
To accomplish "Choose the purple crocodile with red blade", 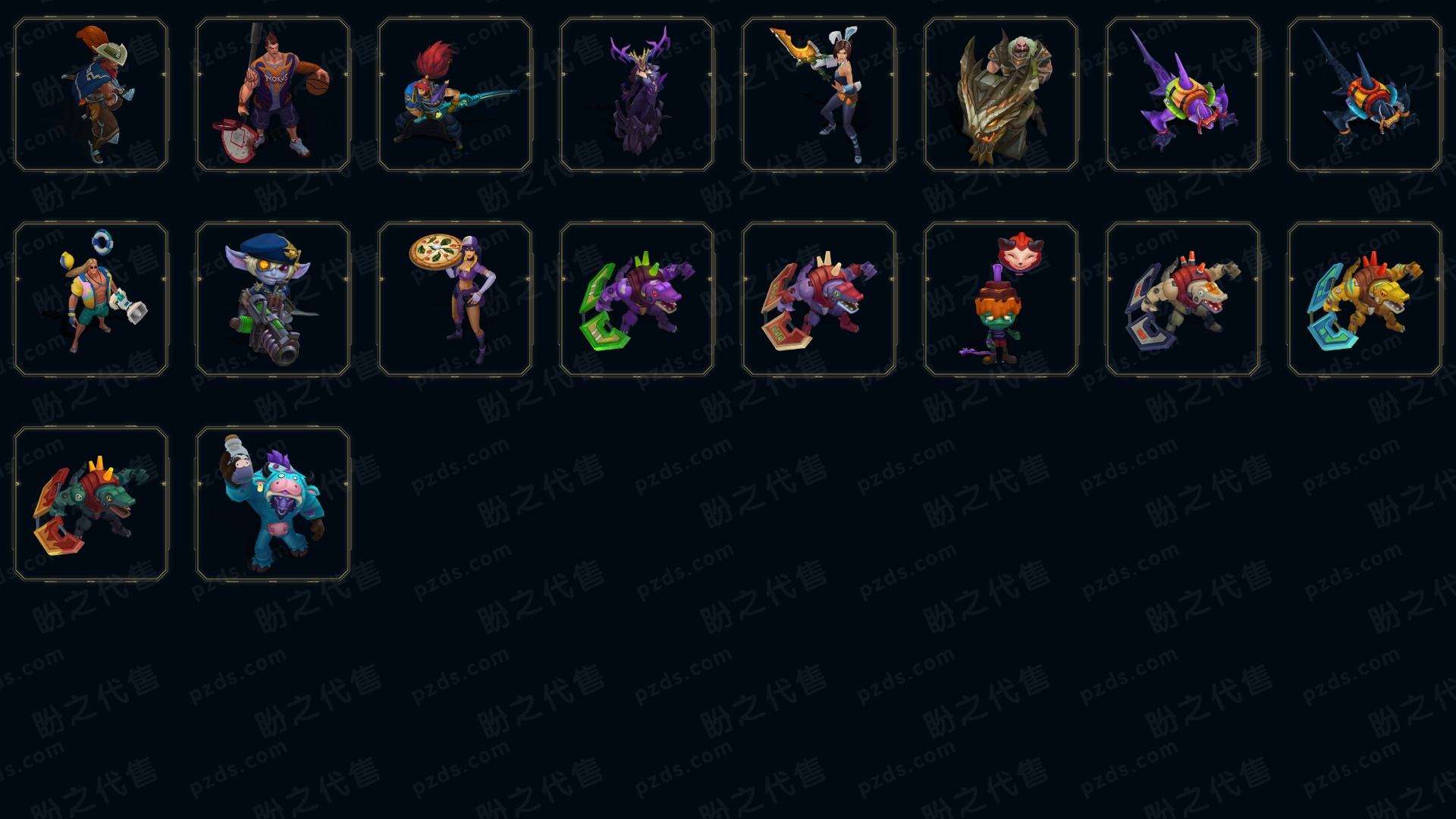I will pos(819,299).
